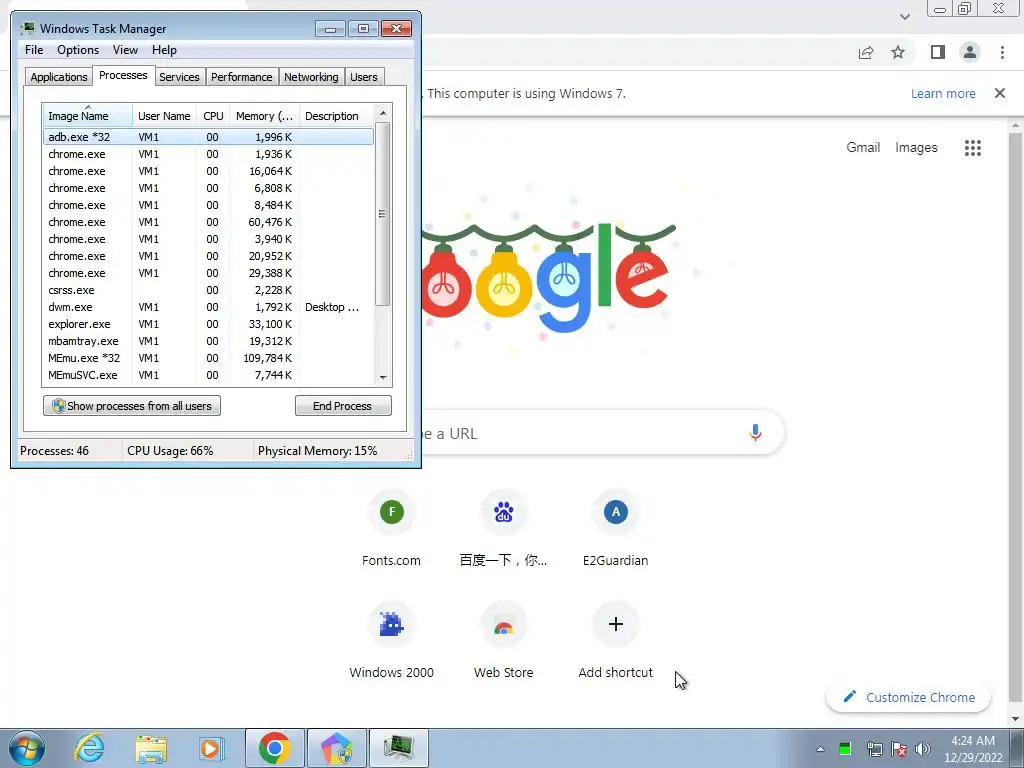Switch to the Performance tab
The height and width of the screenshot is (768, 1024).
pyautogui.click(x=241, y=77)
